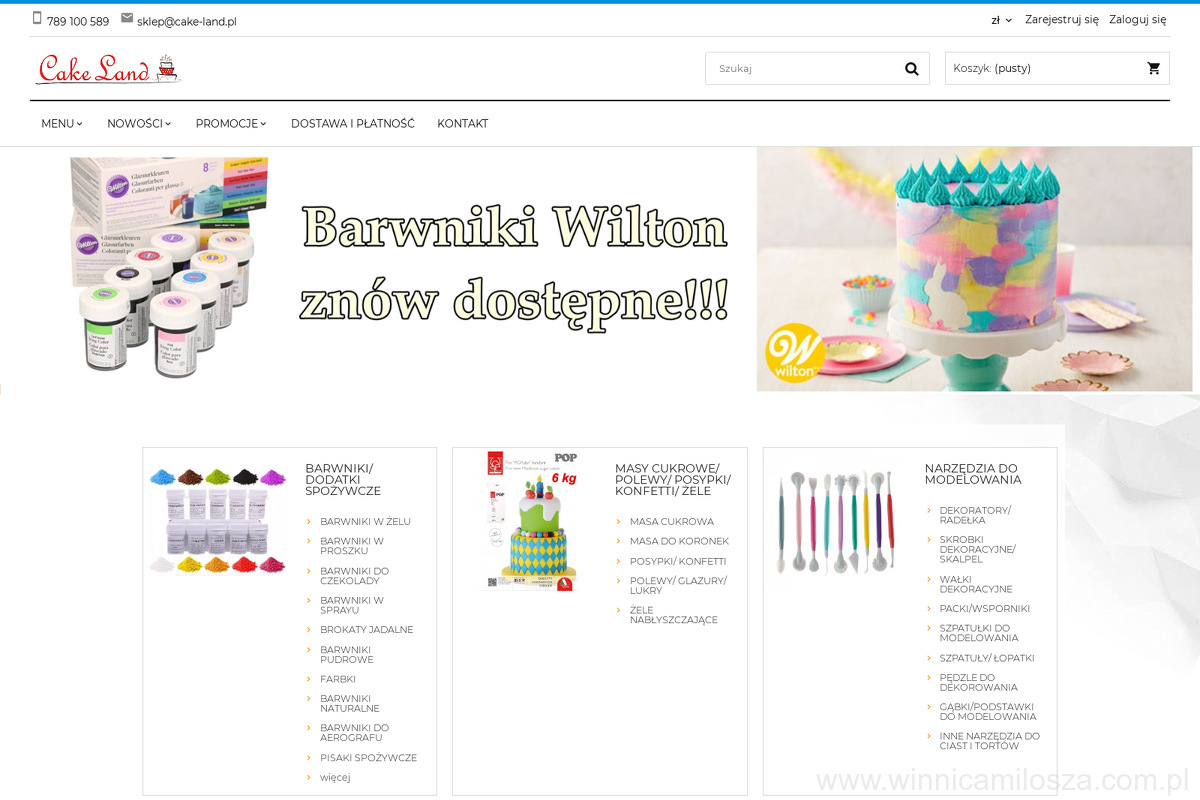This screenshot has height=800, width=1200.
Task: Click the search magnifier icon
Action: click(911, 69)
